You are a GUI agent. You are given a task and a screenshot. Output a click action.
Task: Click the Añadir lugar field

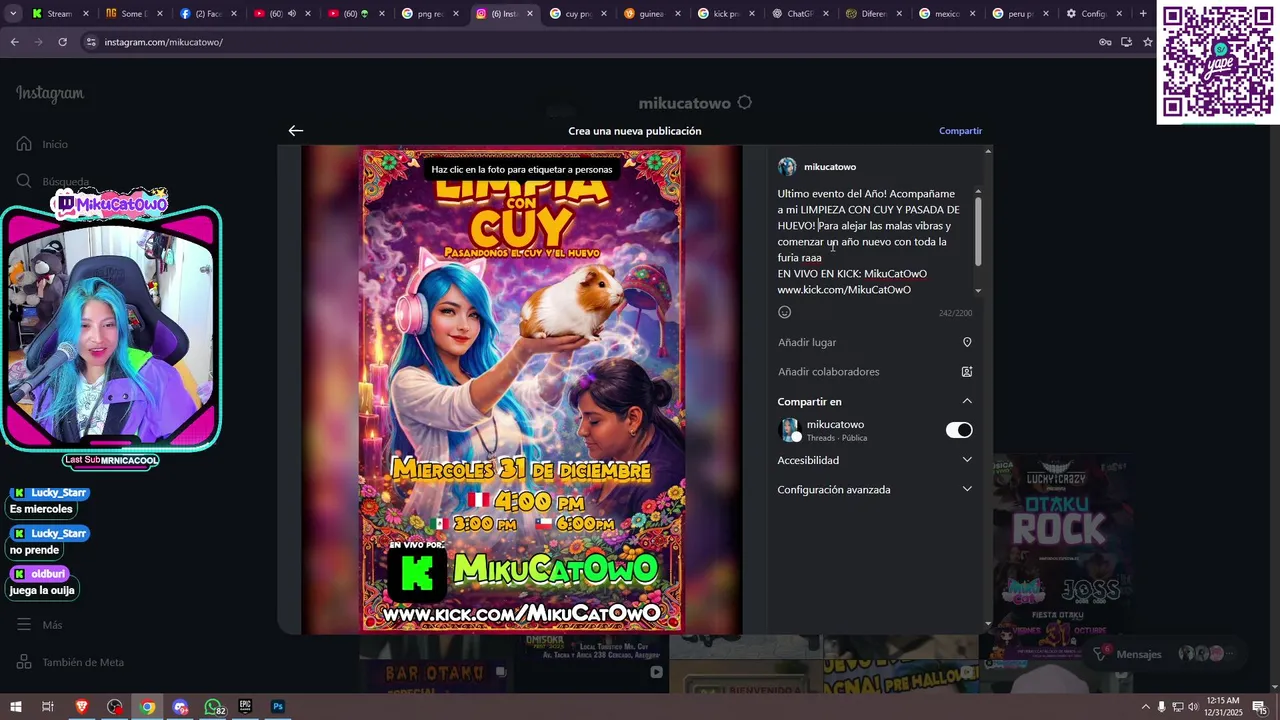pos(875,342)
